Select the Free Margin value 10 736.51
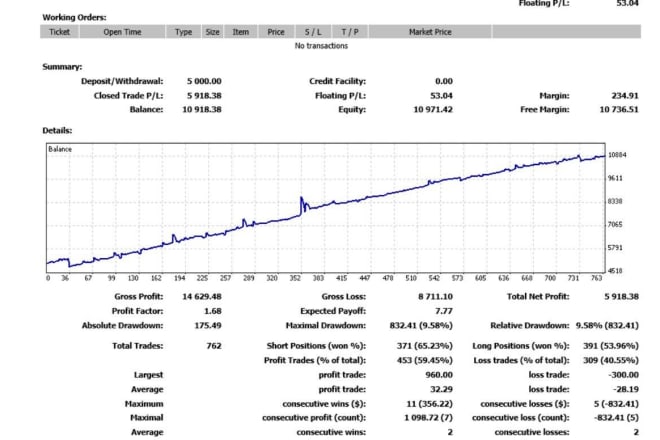This screenshot has width=660, height=440. [619, 109]
